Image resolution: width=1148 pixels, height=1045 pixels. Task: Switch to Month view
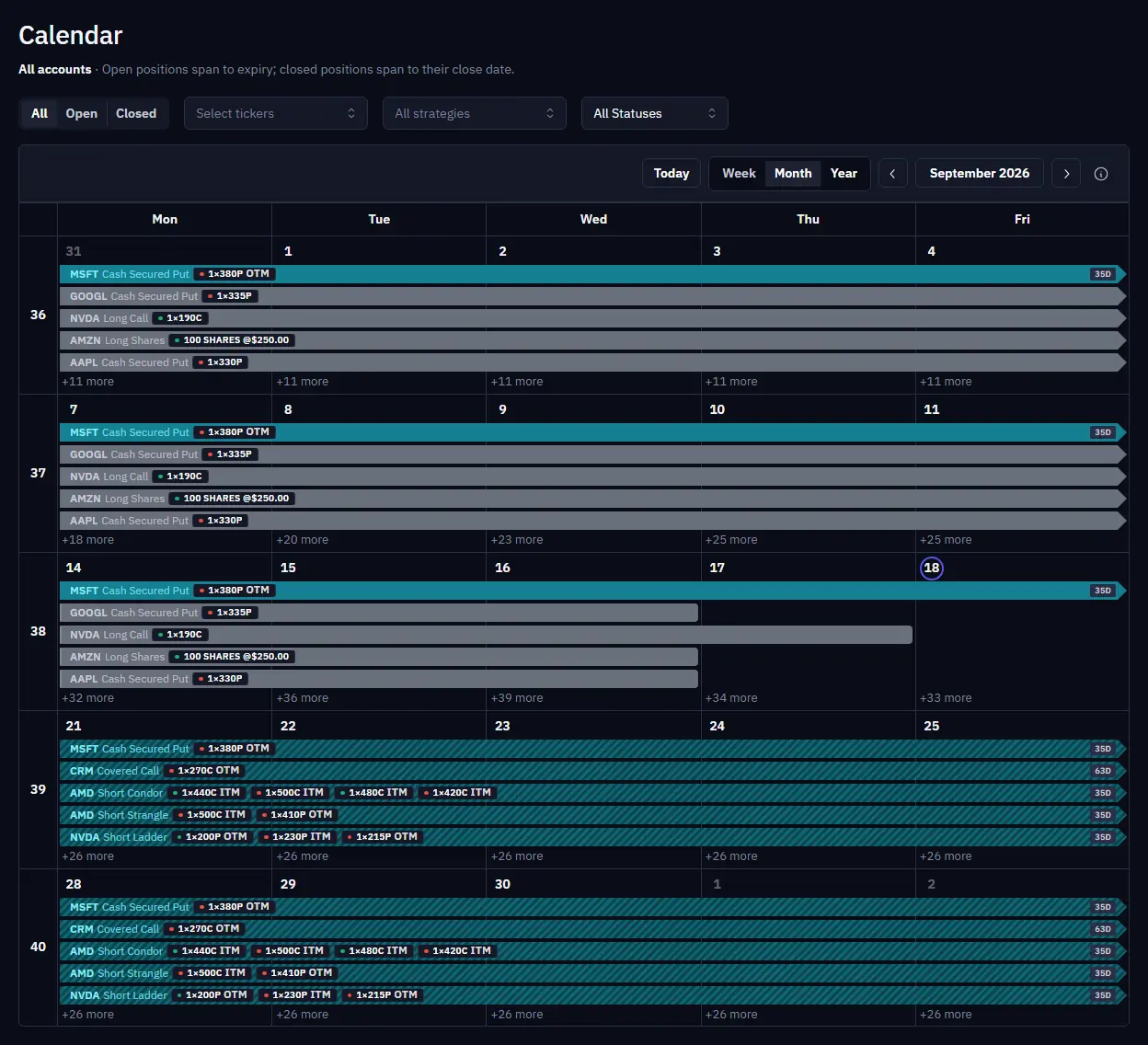793,173
